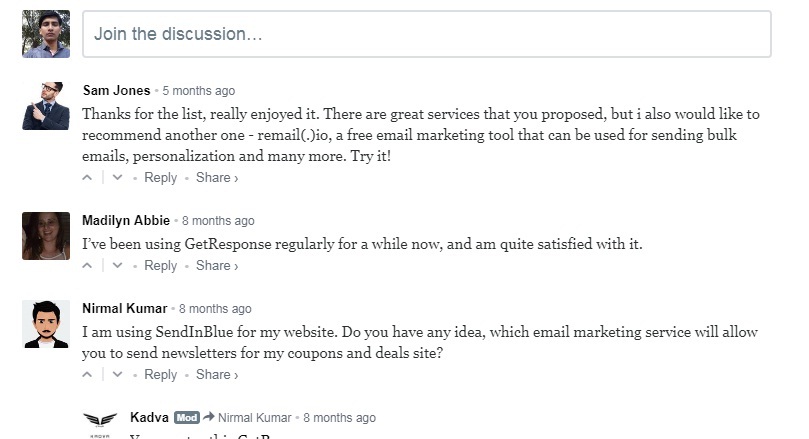Open Sam Jones's profile name link
This screenshot has height=439, width=809.
(x=117, y=90)
